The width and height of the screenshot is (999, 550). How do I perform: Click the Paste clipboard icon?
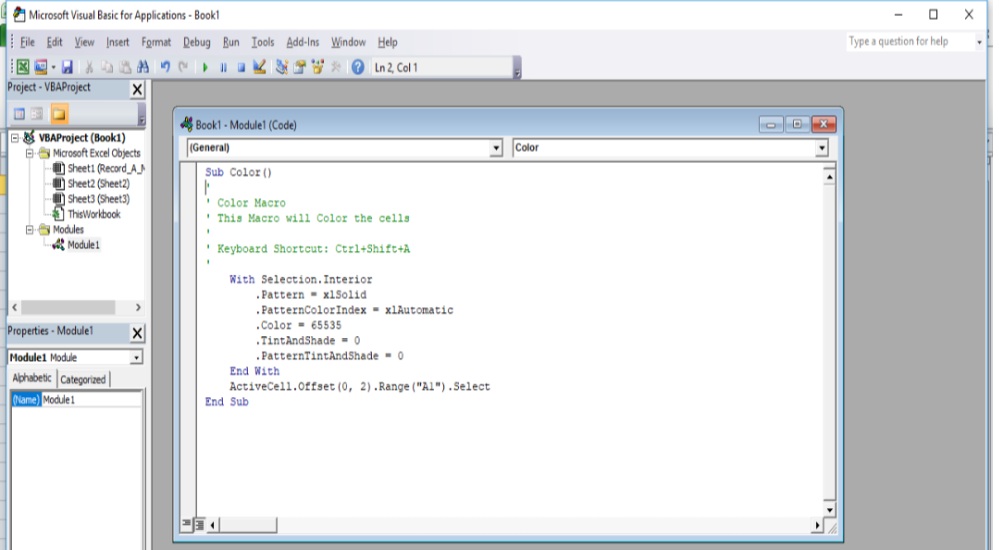[x=126, y=67]
